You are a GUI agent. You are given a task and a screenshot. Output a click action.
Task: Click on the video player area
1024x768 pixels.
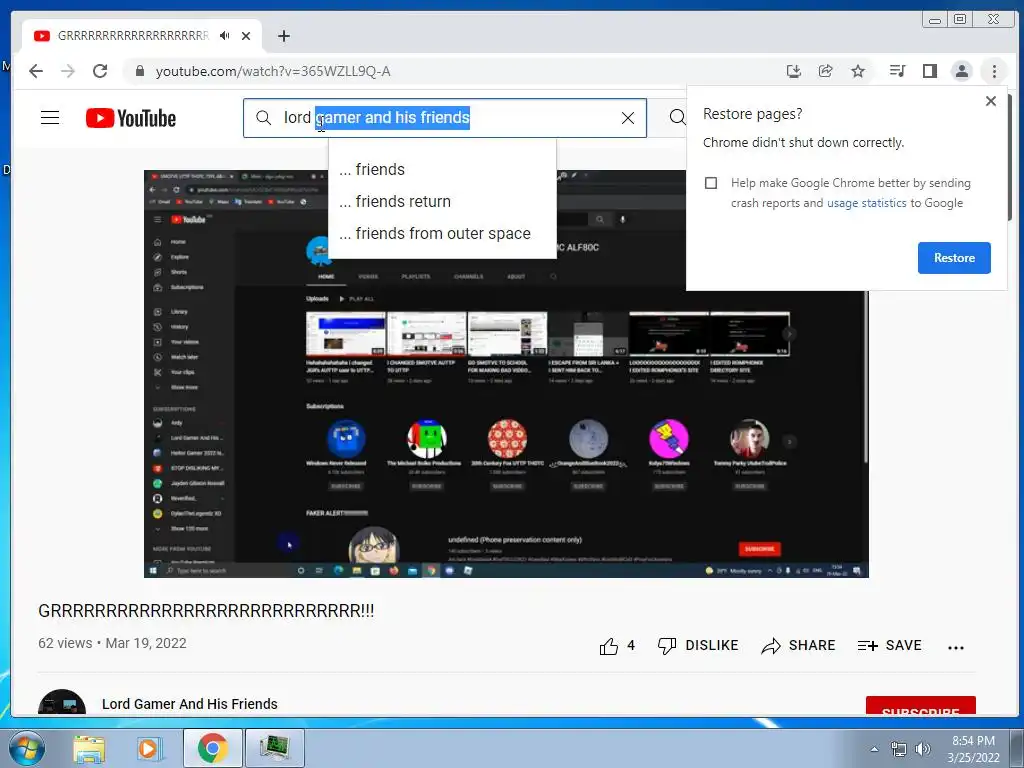[x=506, y=374]
